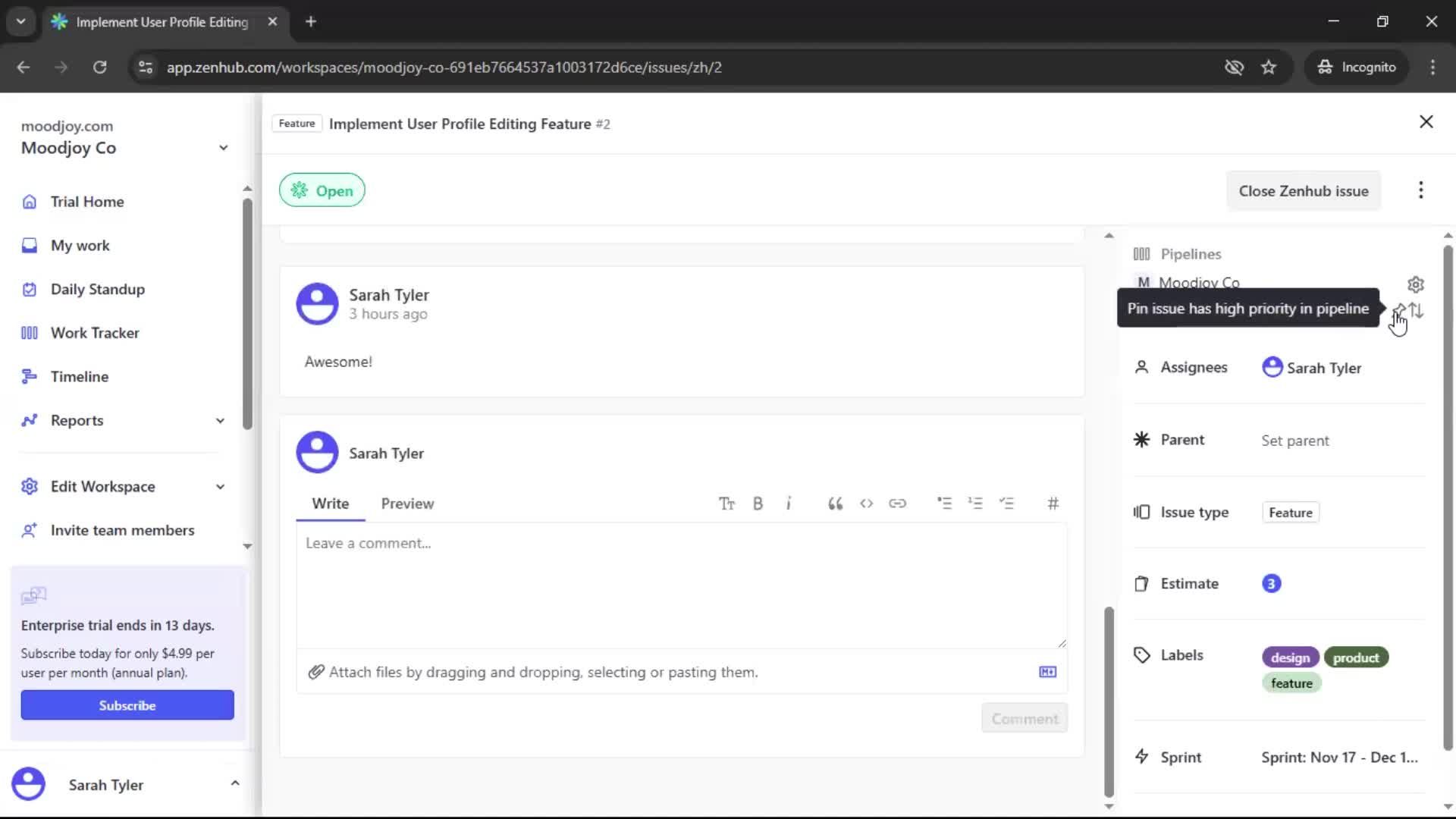The image size is (1456, 819).
Task: Open the issue options three-dot menu
Action: [1421, 190]
